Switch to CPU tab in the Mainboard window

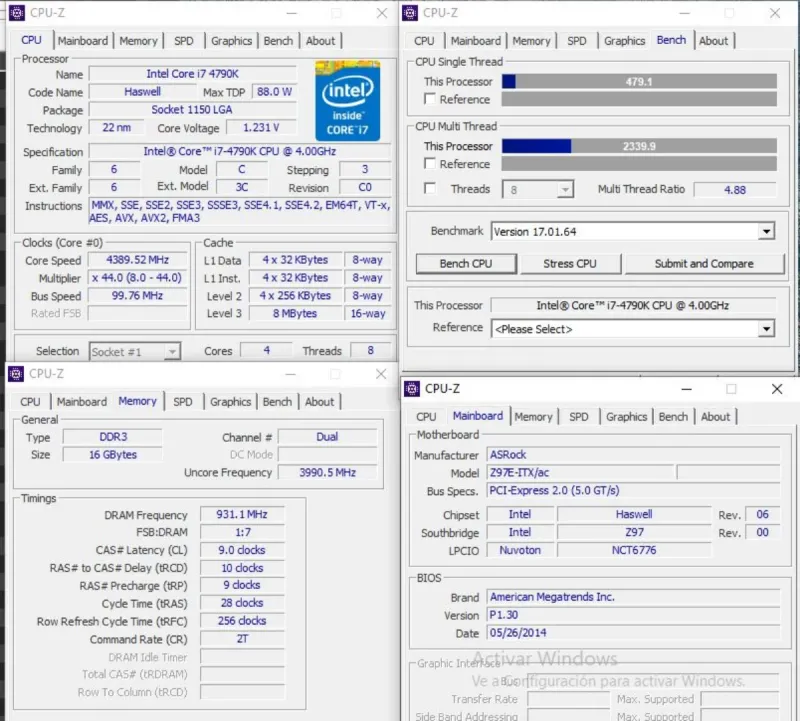pyautogui.click(x=426, y=417)
